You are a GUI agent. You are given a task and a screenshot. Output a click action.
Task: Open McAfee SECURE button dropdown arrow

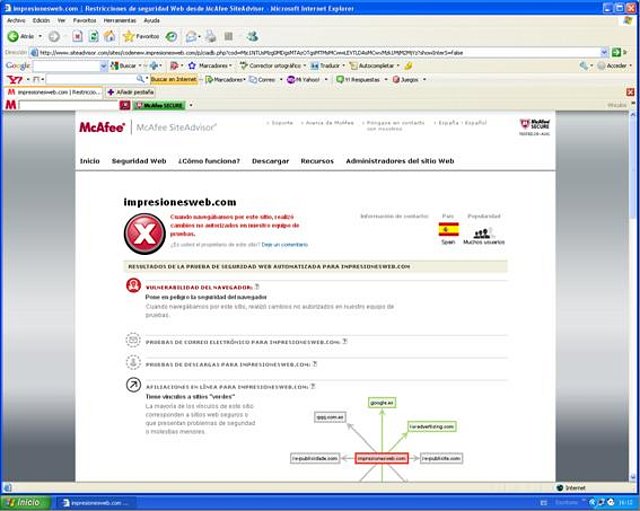tap(191, 105)
